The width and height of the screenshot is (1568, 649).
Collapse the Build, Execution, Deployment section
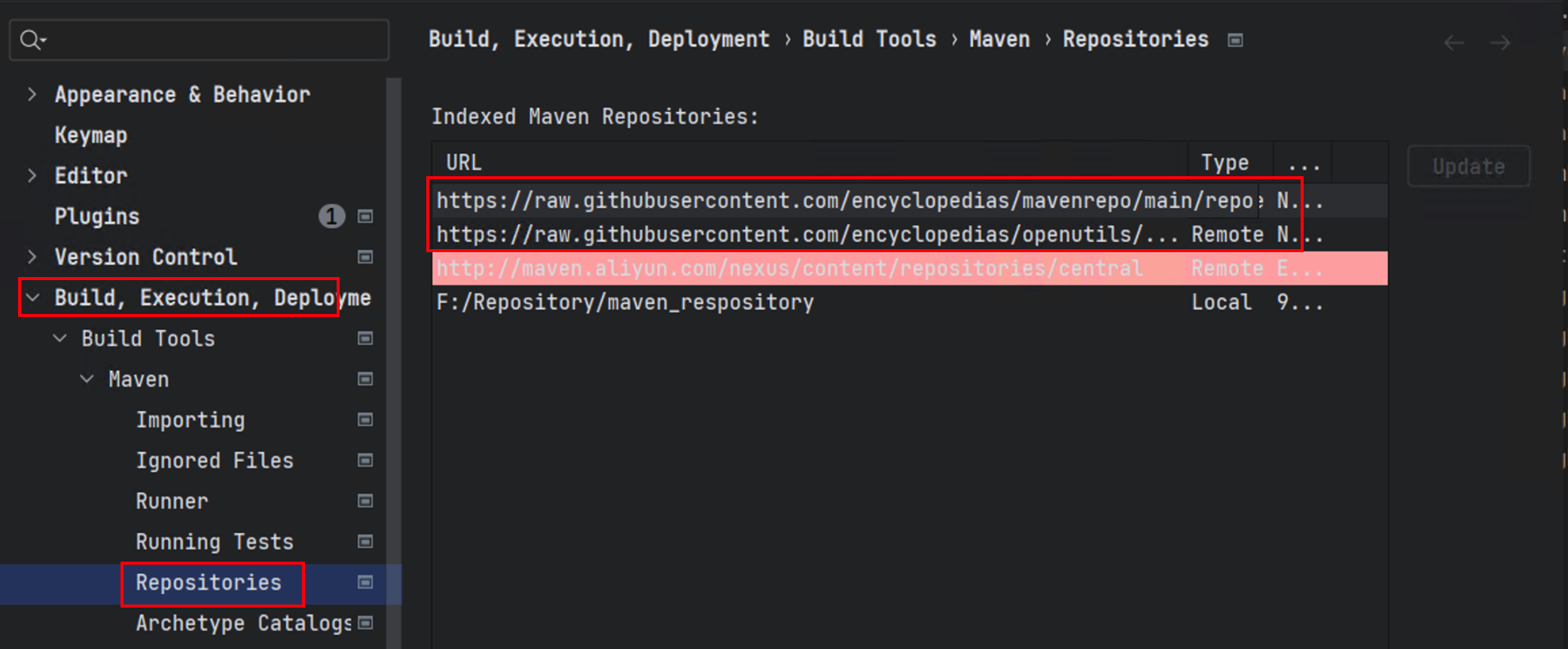pos(32,298)
